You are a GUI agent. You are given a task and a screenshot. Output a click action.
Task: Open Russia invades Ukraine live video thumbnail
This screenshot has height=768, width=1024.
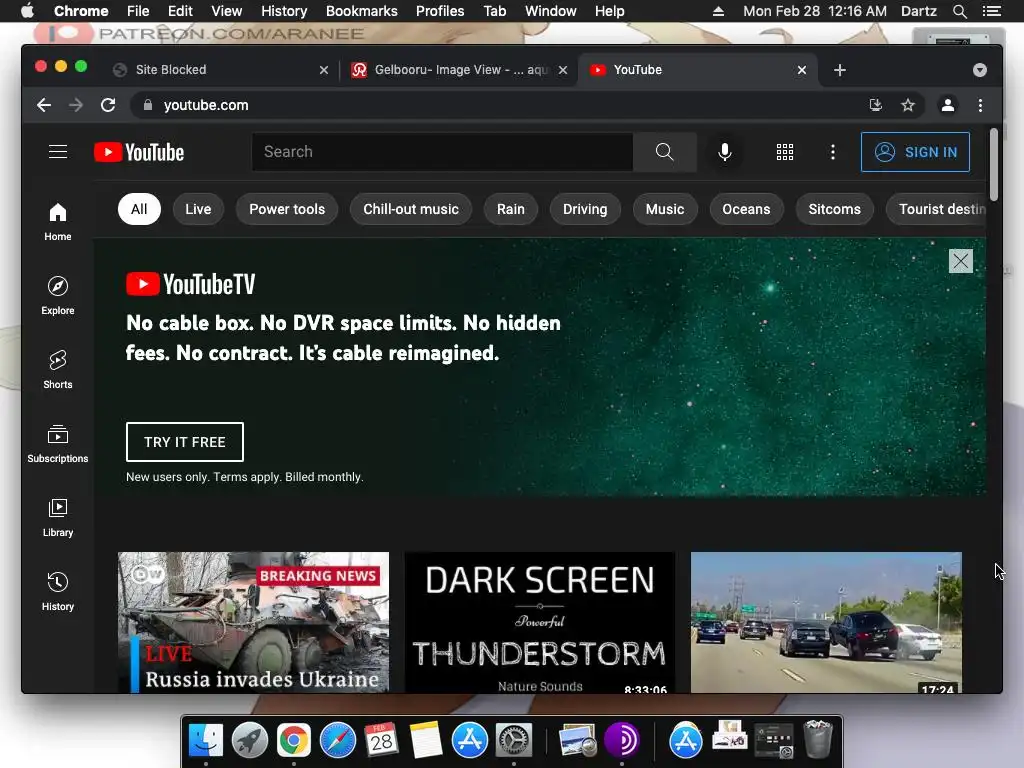[x=253, y=622]
